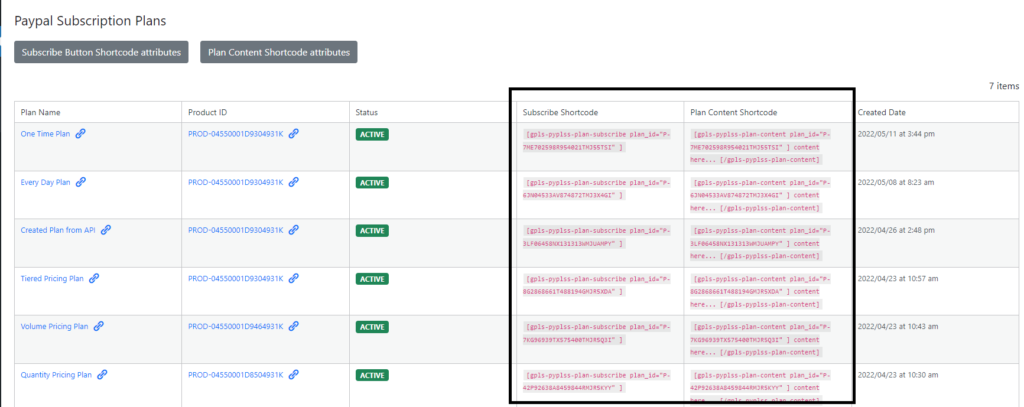1024x407 pixels.
Task: Open Plan Content Shortcode attributes
Action: click(278, 52)
